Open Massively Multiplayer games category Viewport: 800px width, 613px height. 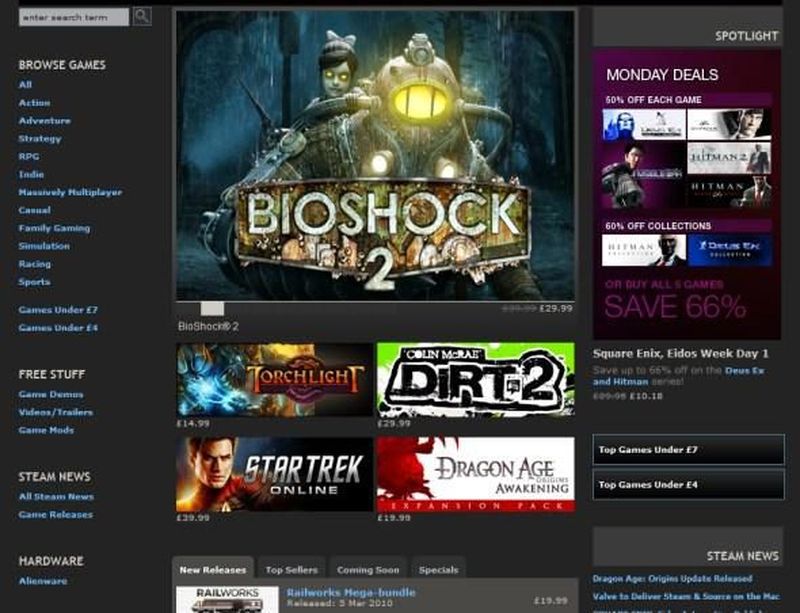point(70,192)
